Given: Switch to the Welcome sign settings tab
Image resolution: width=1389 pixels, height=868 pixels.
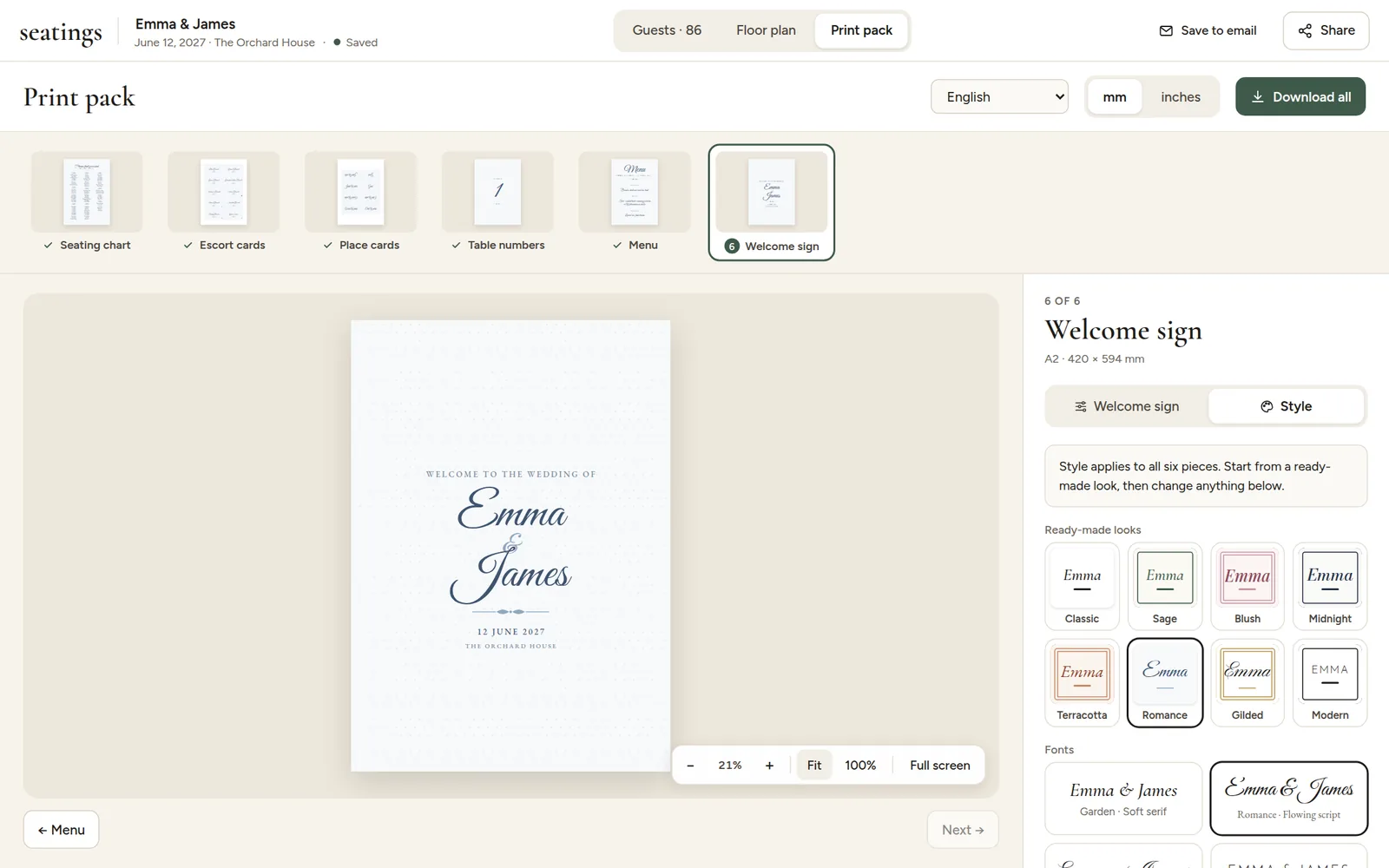Looking at the screenshot, I should click(1127, 406).
